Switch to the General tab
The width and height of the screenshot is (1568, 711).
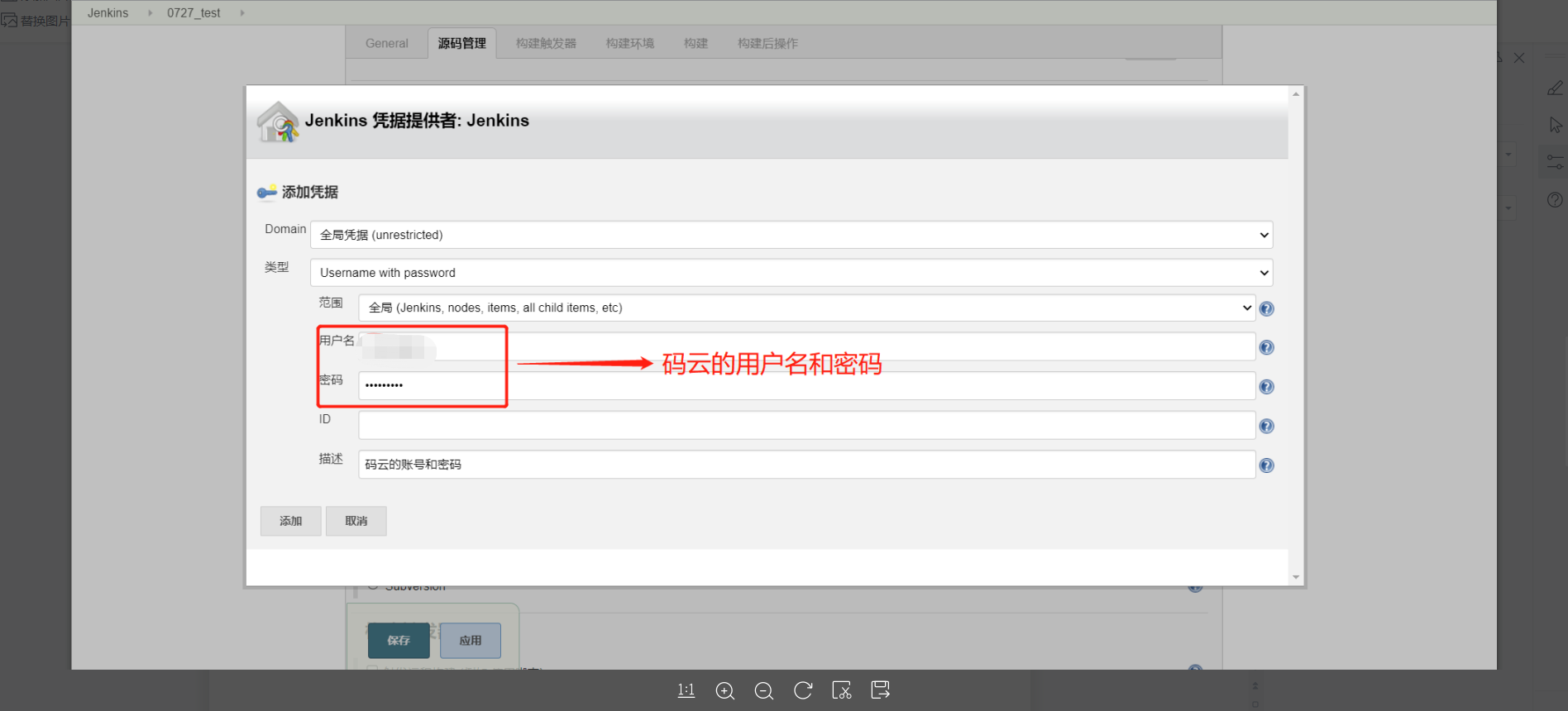387,43
